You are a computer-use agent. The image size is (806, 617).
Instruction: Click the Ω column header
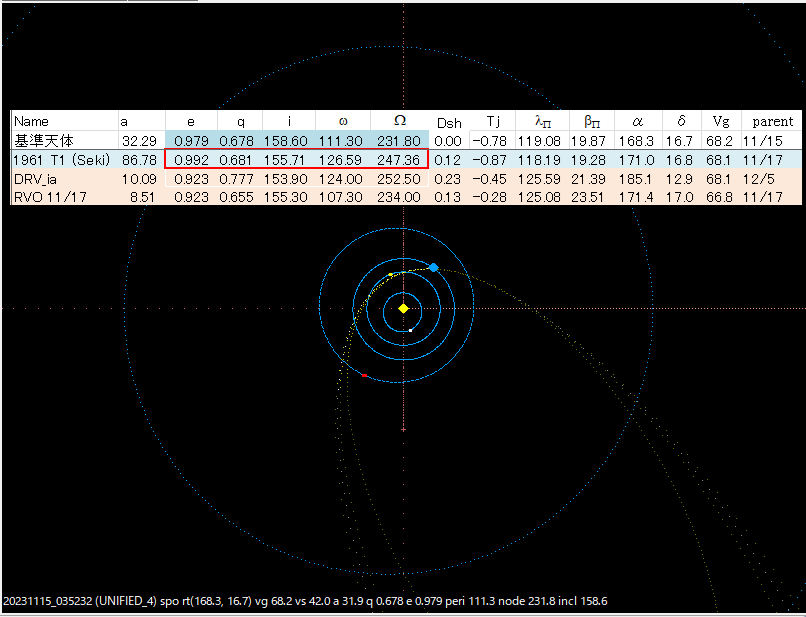[x=400, y=121]
